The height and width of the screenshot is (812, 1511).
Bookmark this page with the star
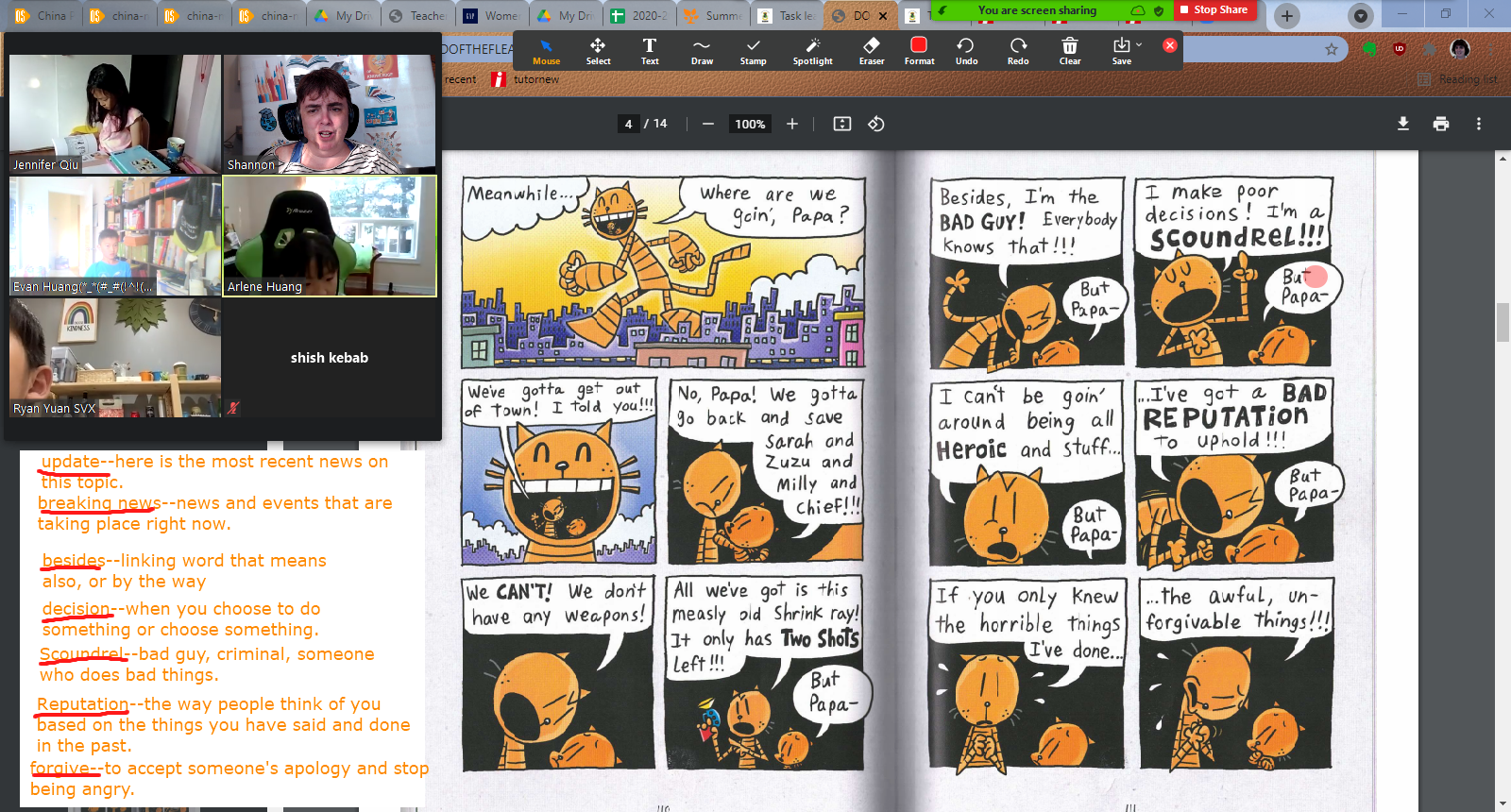(1332, 49)
